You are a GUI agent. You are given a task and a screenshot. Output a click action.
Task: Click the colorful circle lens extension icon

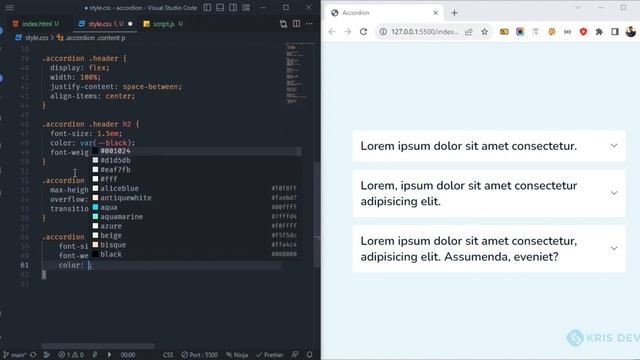click(x=520, y=32)
